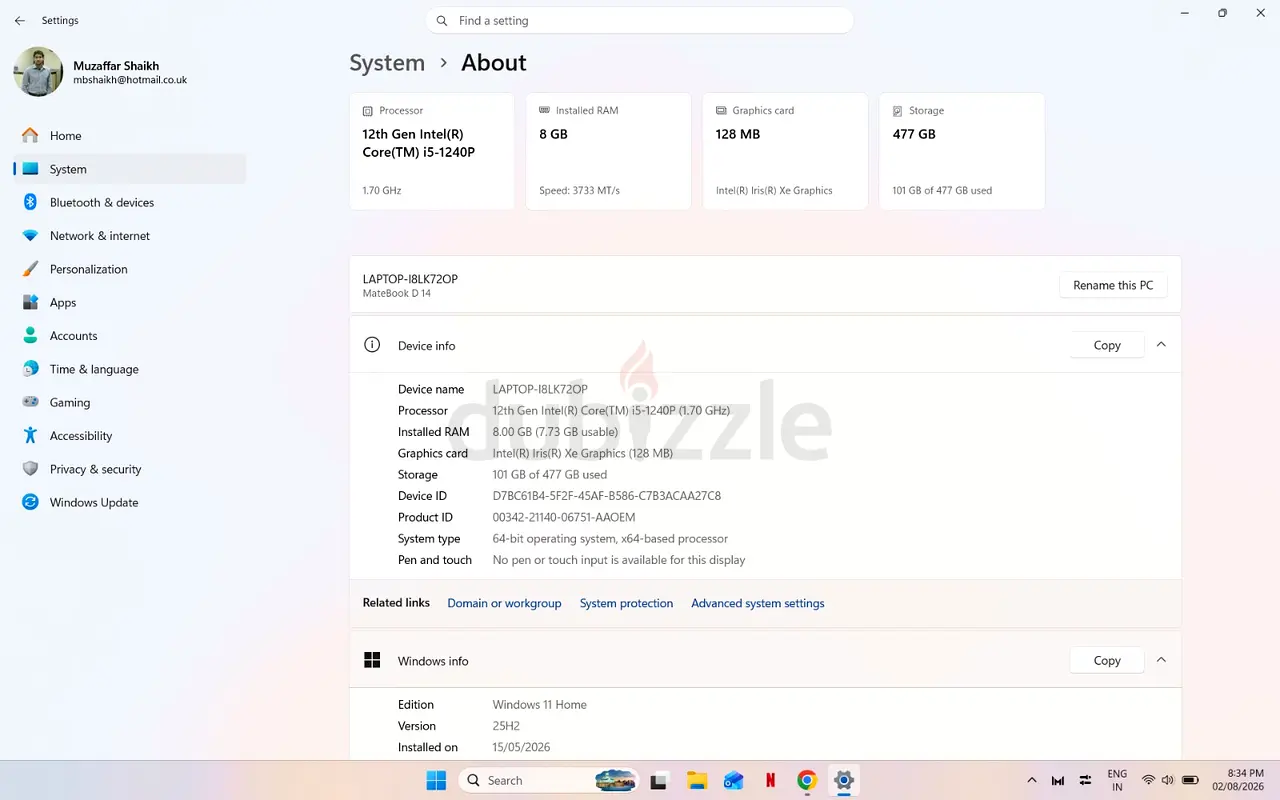Click the Muzaffar Shaikh profile picture

tap(38, 72)
